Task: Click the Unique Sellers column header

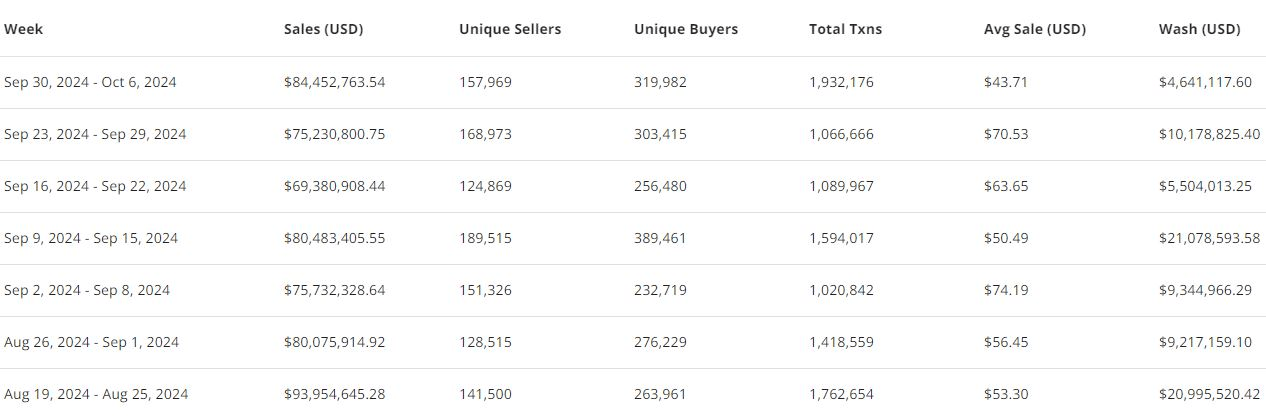Action: [x=510, y=29]
